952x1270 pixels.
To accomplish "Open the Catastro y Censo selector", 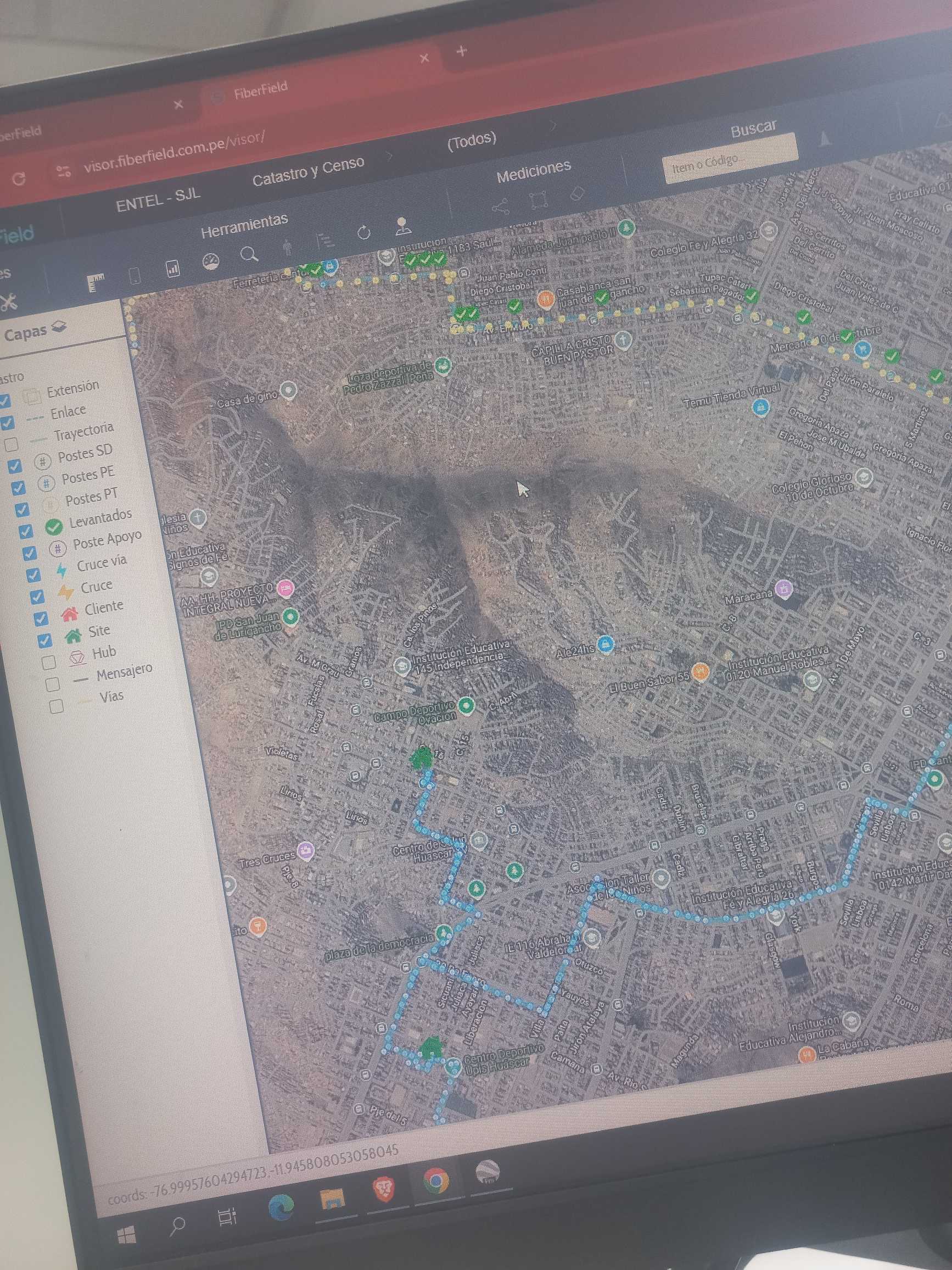I will click(308, 171).
